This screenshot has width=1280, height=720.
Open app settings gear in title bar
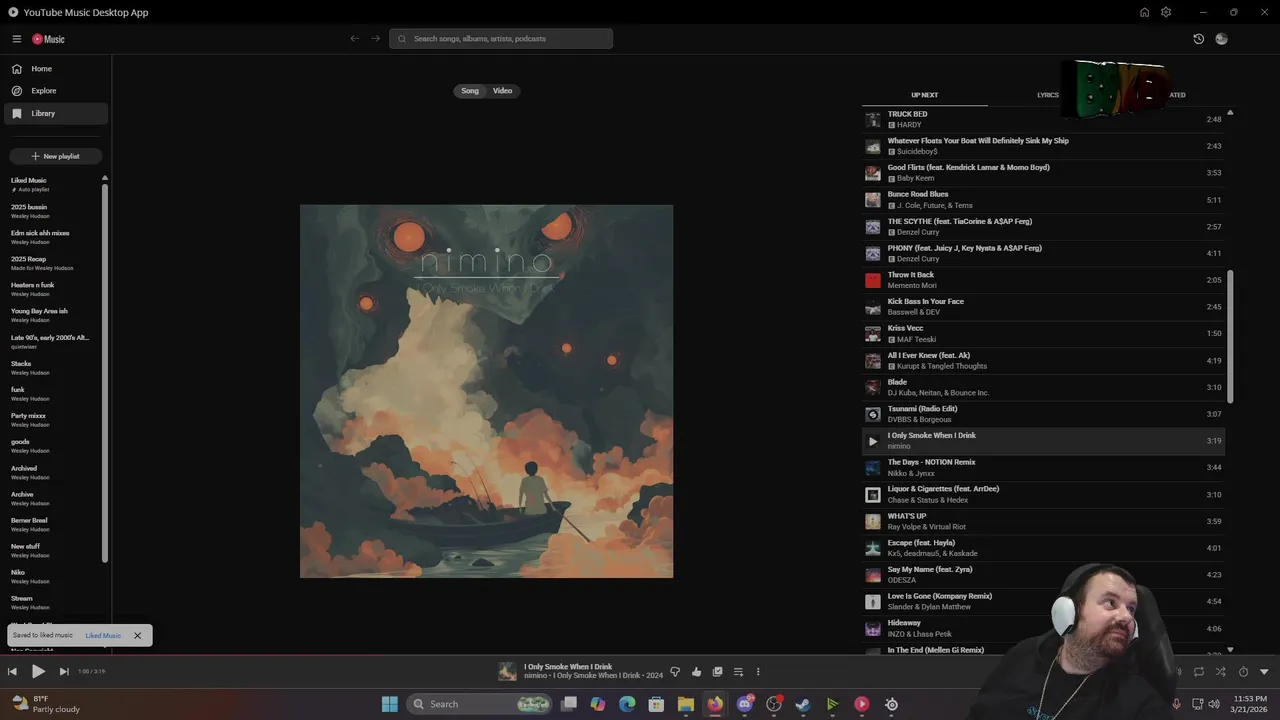point(1166,12)
